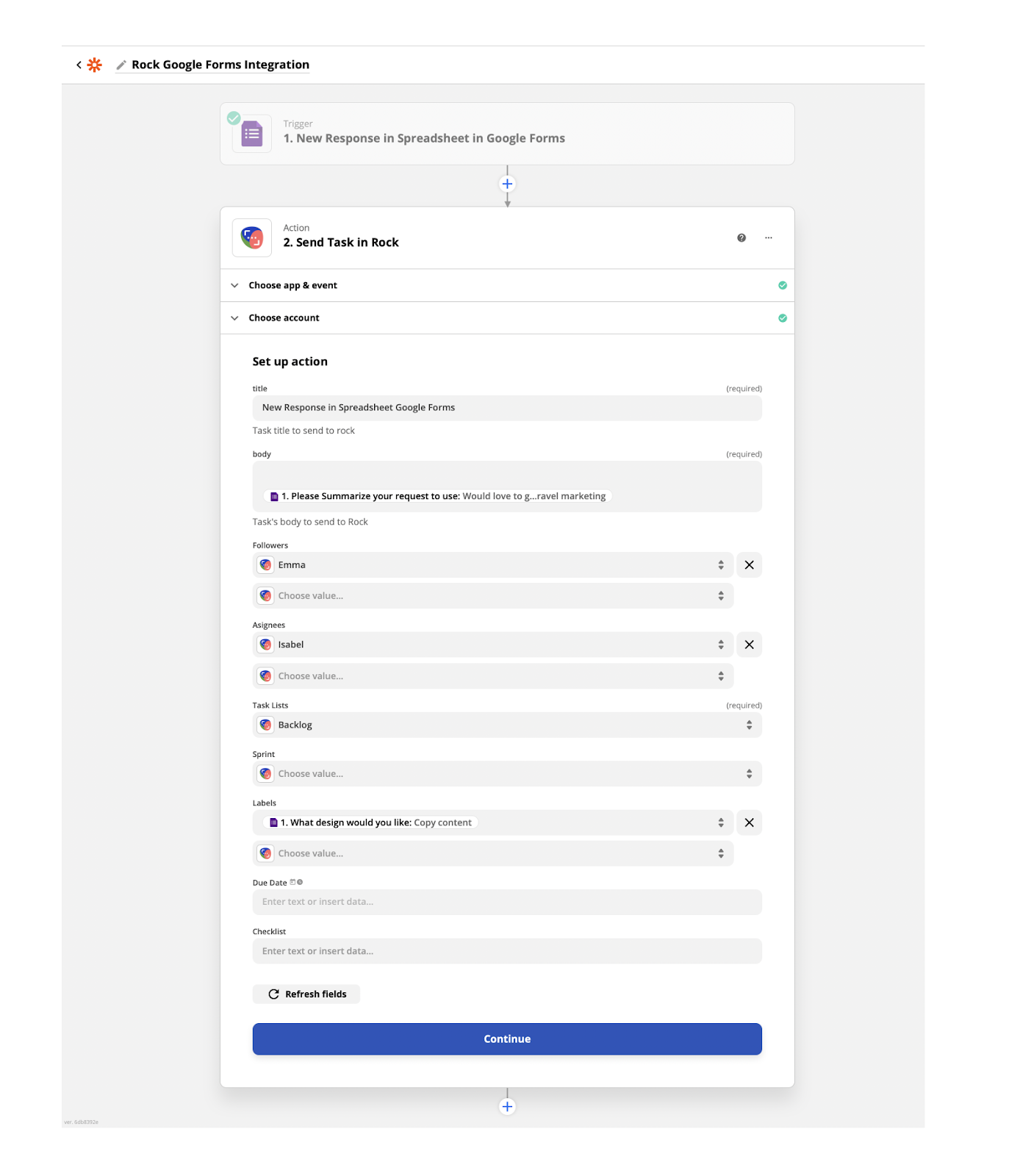Open the empty Followers Choose value dropdown

point(492,596)
